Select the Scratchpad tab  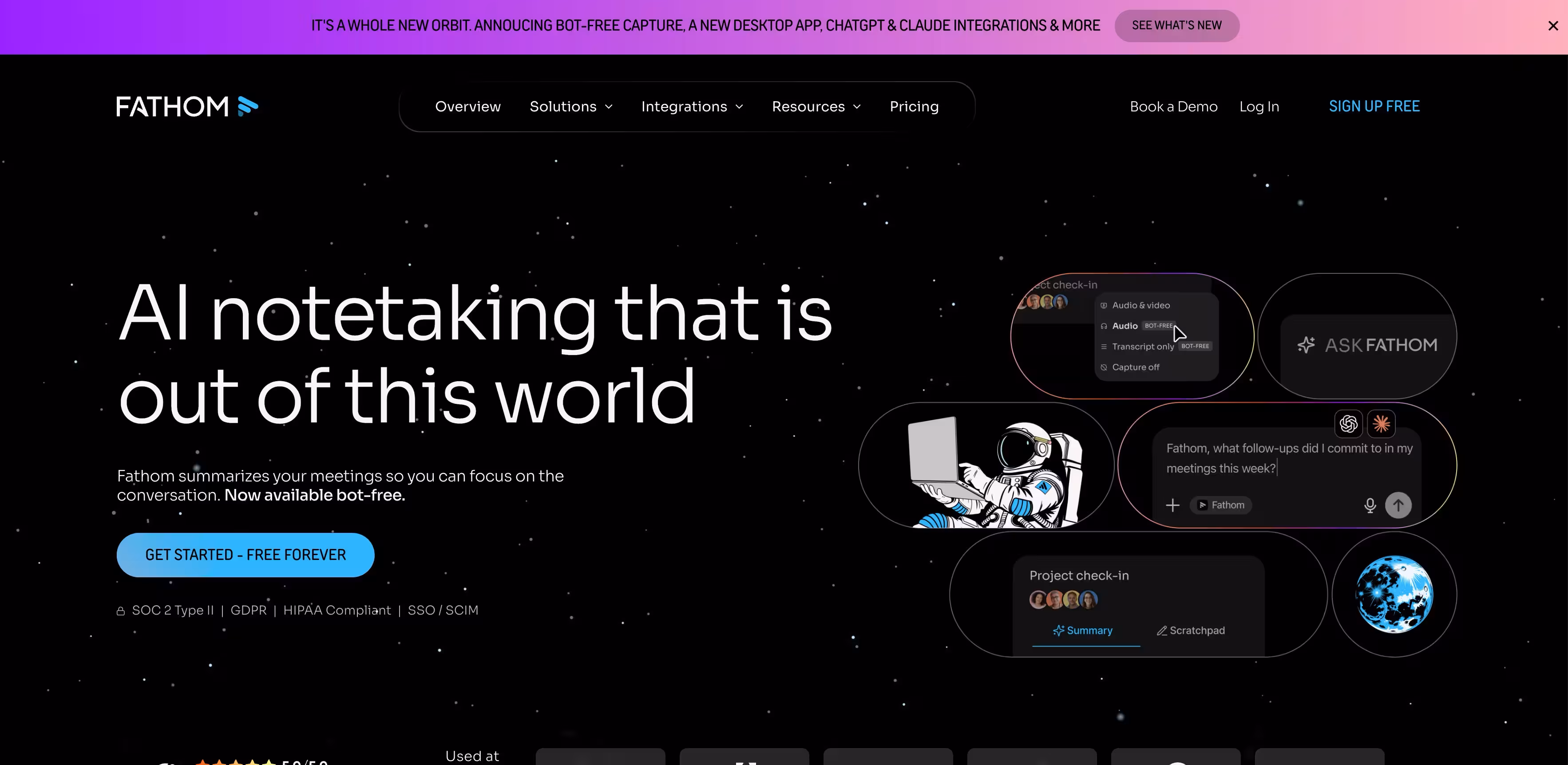coord(1191,631)
